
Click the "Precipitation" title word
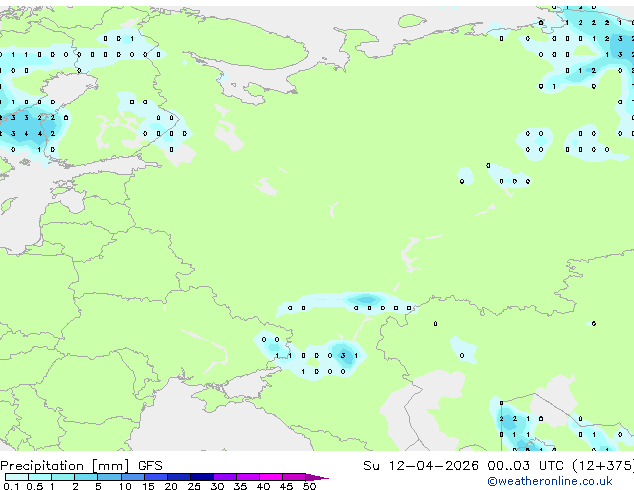pos(42,466)
